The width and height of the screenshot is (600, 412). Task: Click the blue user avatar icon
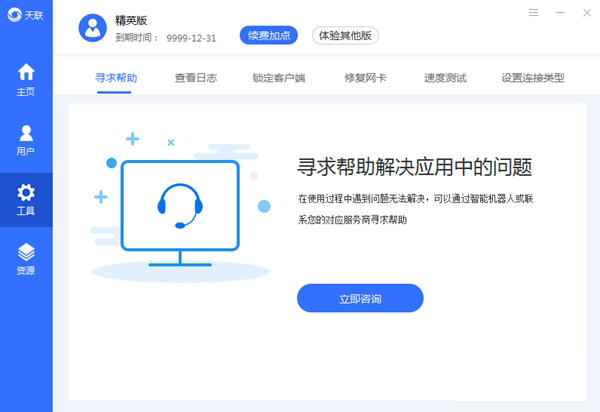point(93,27)
